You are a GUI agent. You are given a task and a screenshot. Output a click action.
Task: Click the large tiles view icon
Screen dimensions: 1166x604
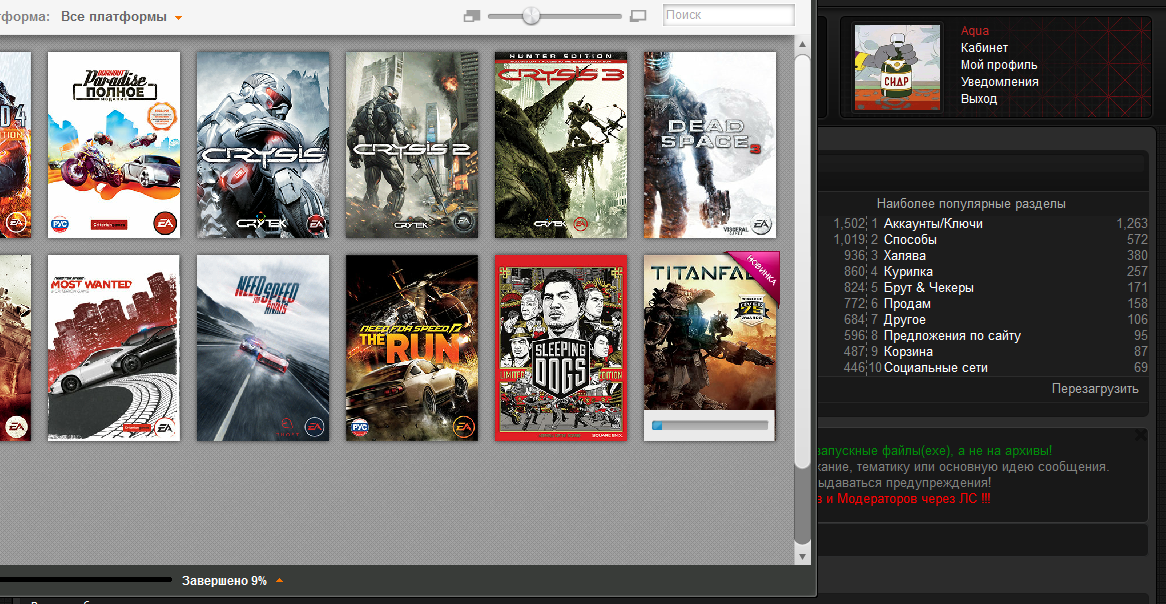638,16
